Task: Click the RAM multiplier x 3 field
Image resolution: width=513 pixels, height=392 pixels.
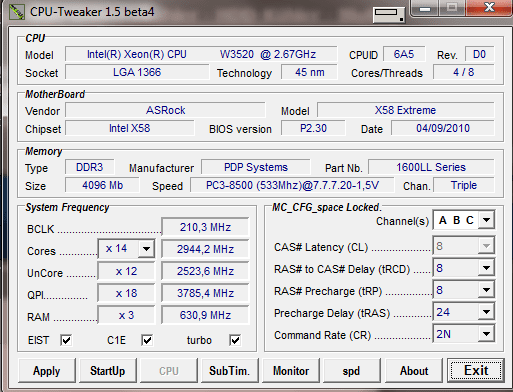Action: pos(126,315)
